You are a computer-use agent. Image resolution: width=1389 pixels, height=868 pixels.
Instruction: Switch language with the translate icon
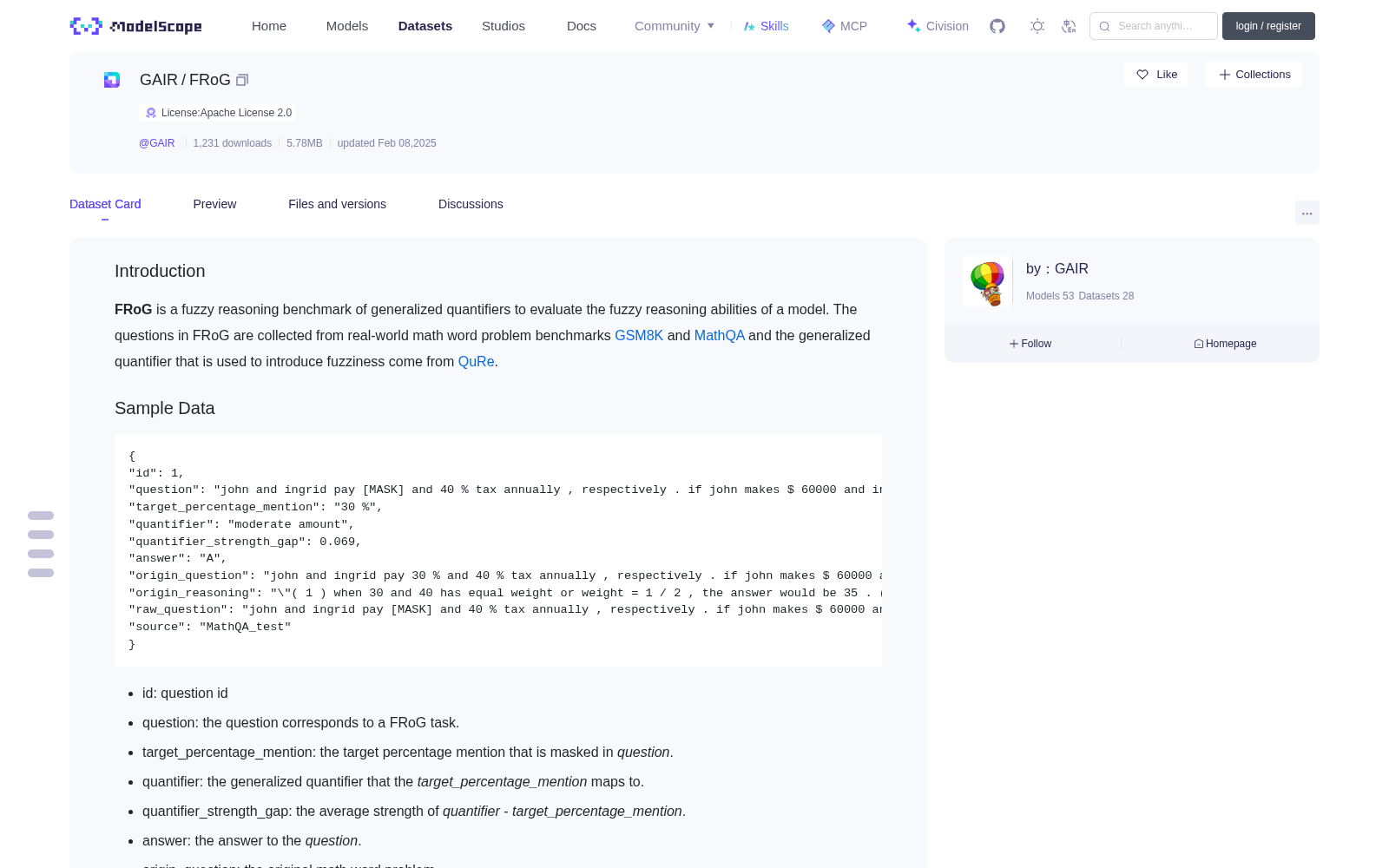coord(1070,26)
